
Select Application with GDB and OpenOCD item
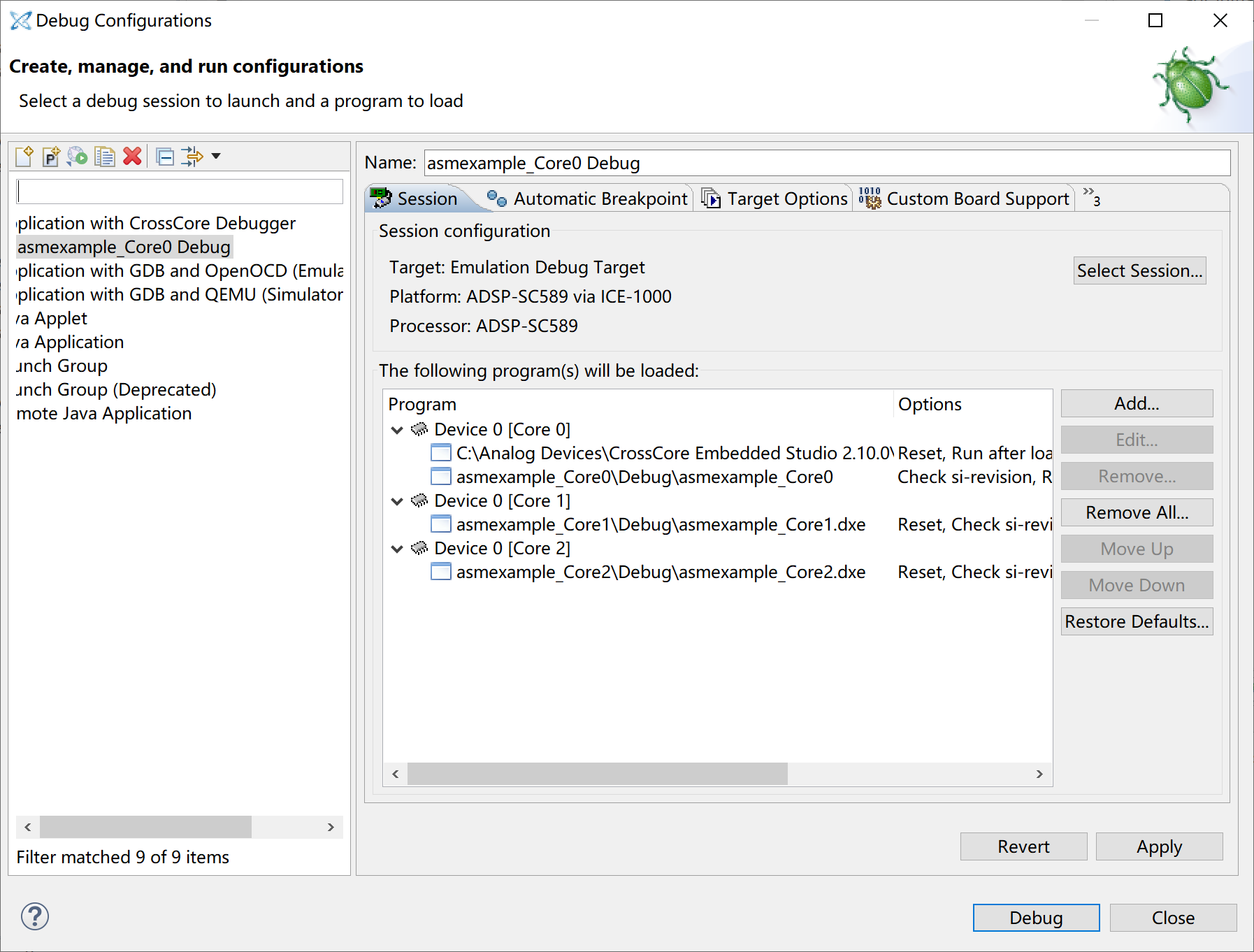point(180,271)
